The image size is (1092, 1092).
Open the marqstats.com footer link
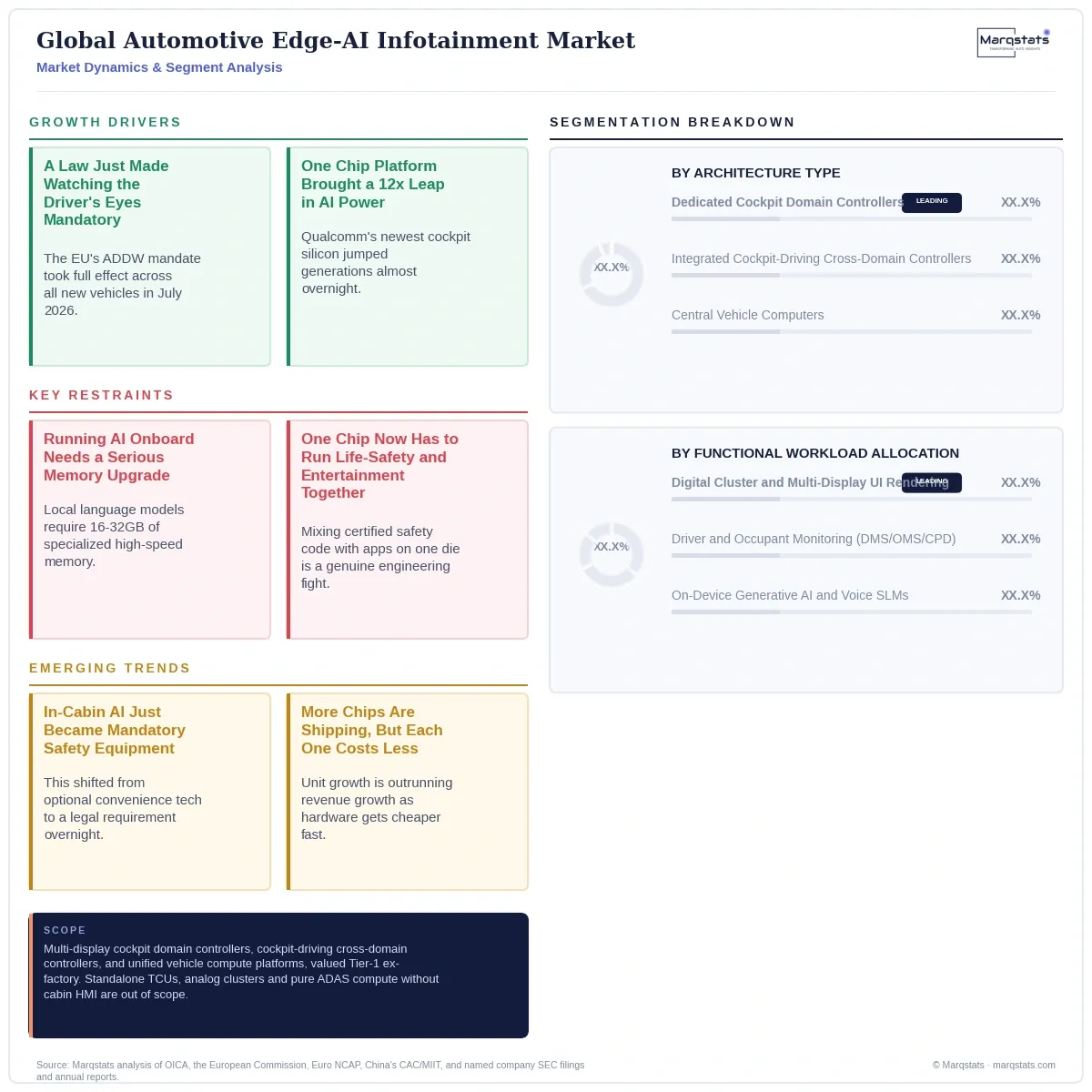click(x=1024, y=1065)
